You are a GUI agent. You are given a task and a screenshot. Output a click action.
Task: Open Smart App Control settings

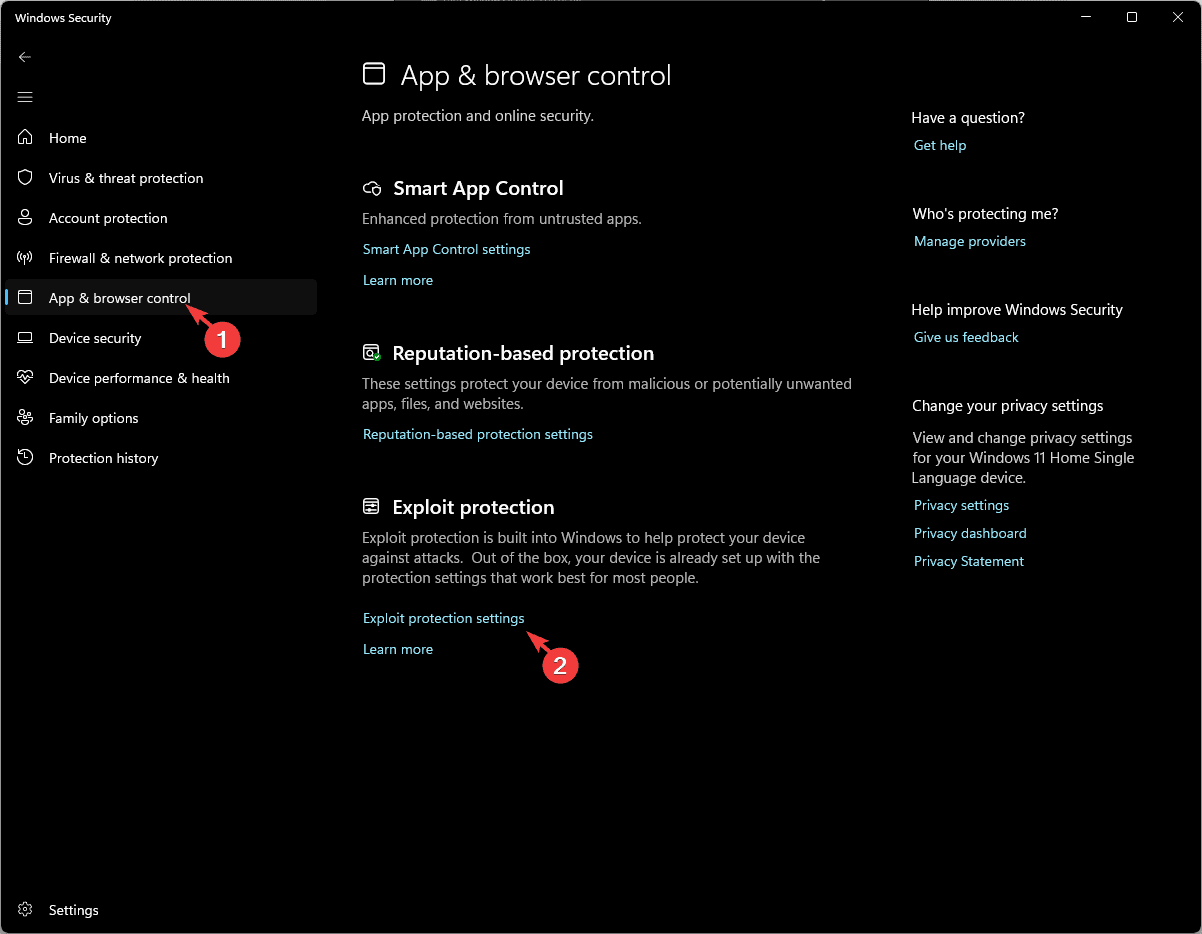click(446, 249)
